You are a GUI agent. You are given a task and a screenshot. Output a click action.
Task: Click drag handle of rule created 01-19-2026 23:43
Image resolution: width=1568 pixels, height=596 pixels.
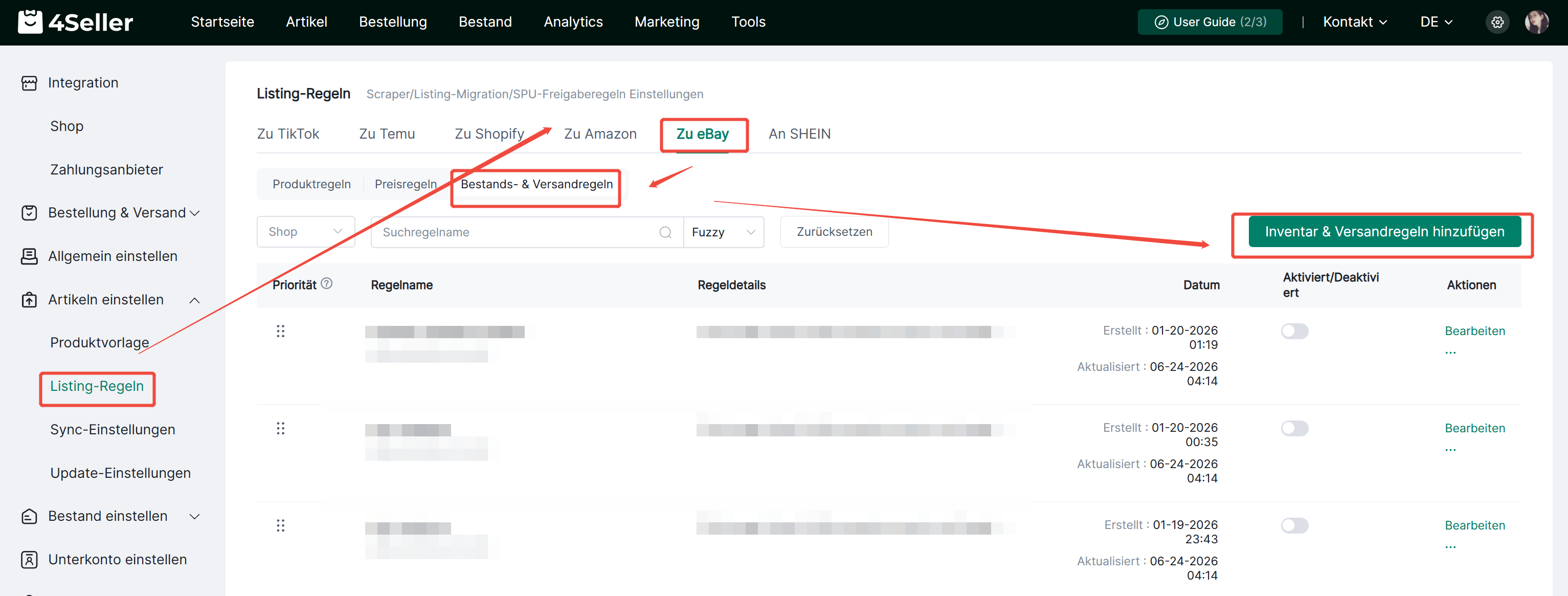click(x=281, y=525)
